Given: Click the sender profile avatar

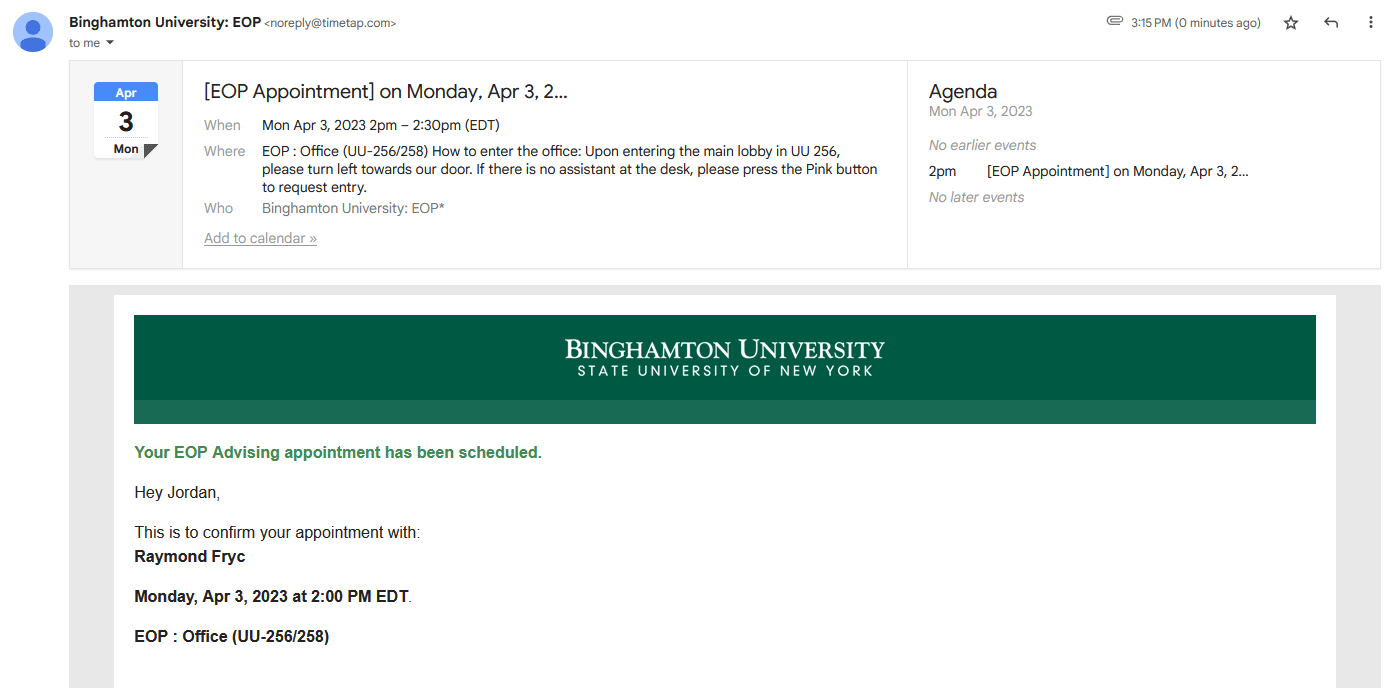Looking at the screenshot, I should (x=33, y=32).
